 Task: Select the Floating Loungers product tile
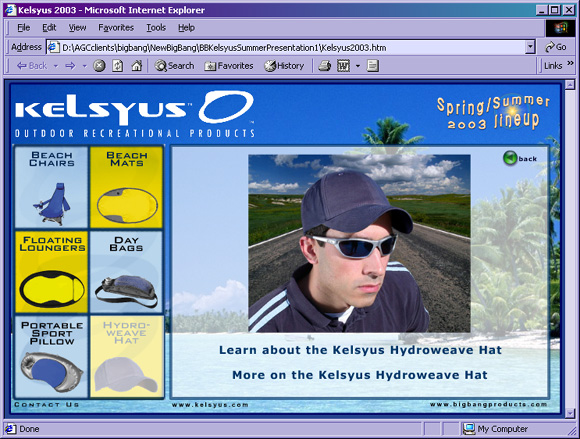pyautogui.click(x=51, y=272)
